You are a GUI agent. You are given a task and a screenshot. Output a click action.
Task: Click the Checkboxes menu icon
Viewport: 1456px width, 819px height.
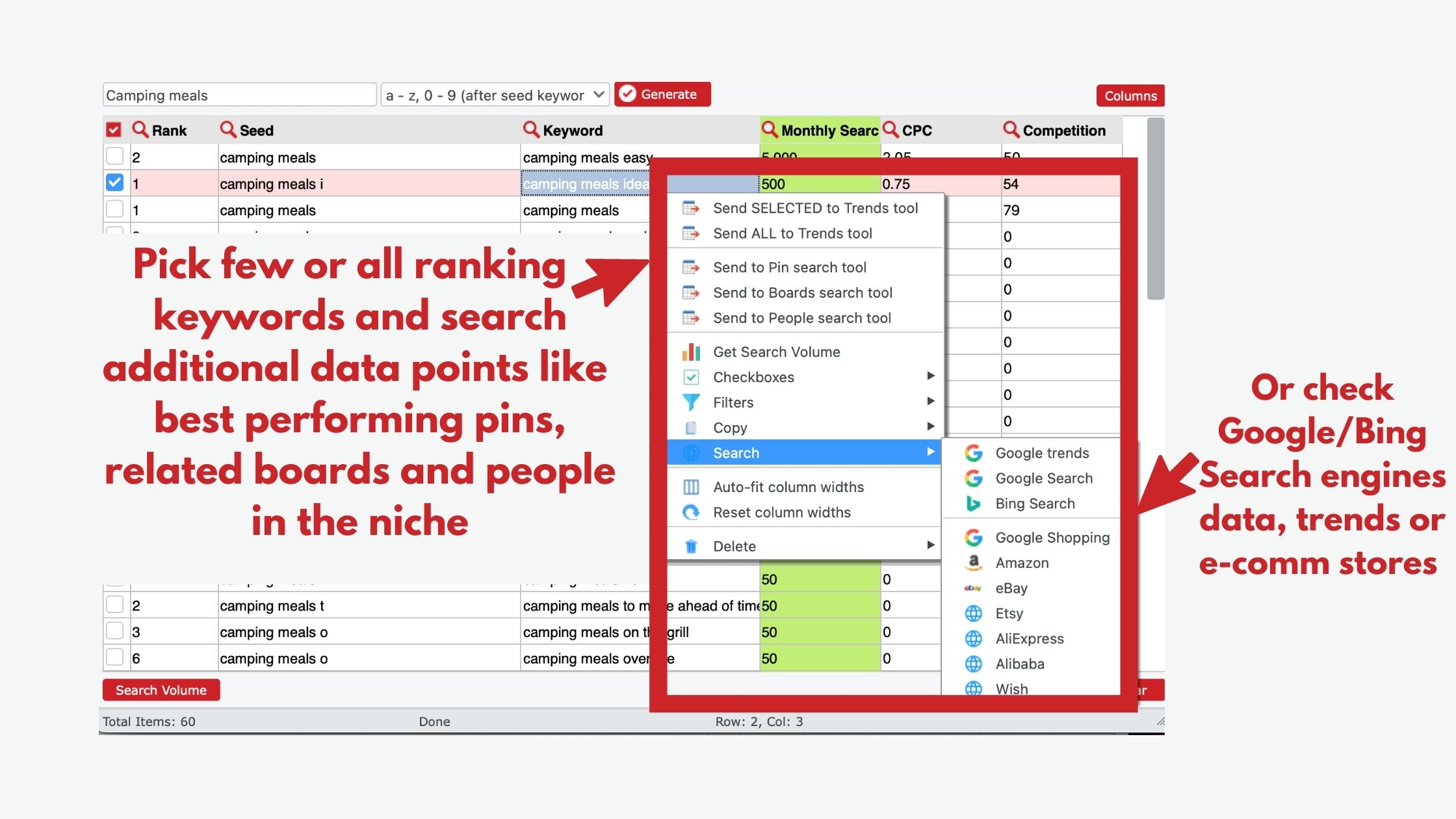(x=691, y=377)
